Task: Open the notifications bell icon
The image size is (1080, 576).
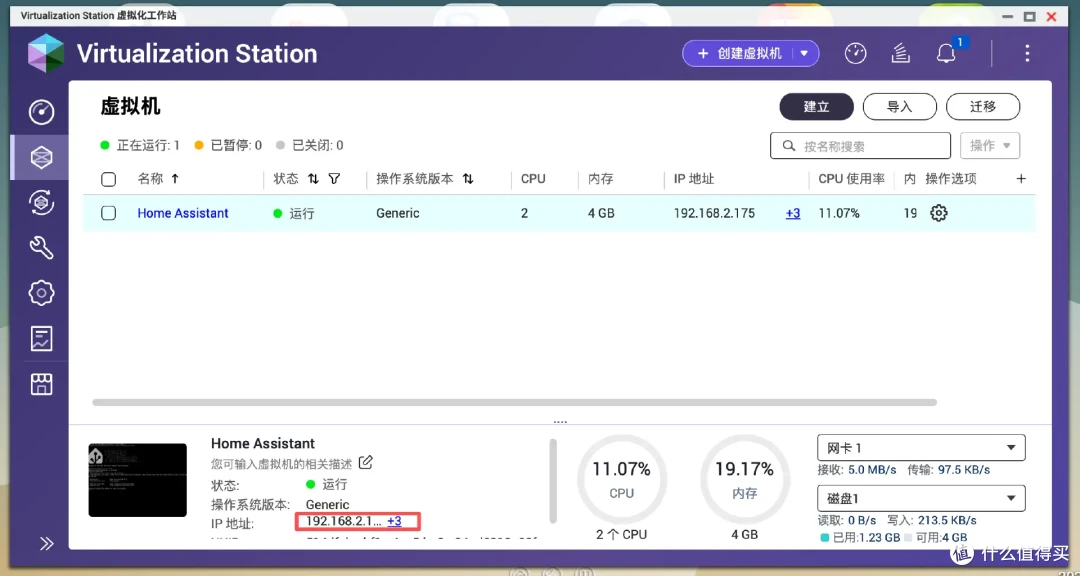Action: (x=946, y=53)
